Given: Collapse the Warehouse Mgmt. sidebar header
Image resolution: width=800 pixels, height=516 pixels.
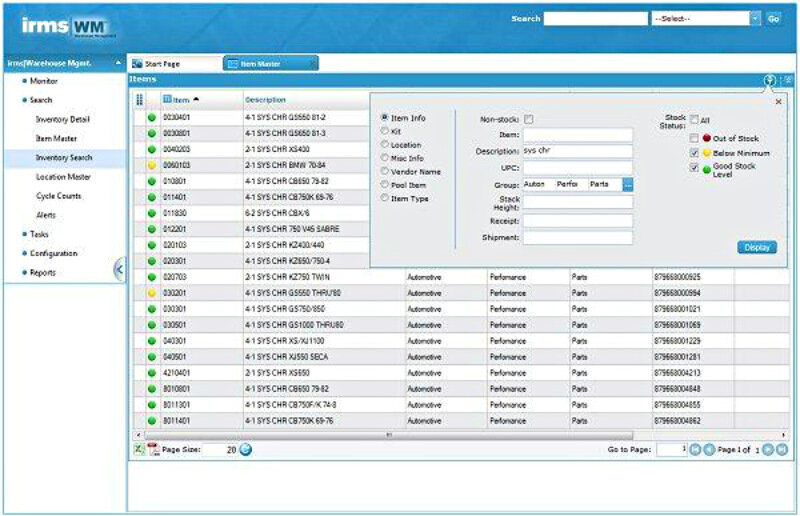Looking at the screenshot, I should (x=119, y=63).
